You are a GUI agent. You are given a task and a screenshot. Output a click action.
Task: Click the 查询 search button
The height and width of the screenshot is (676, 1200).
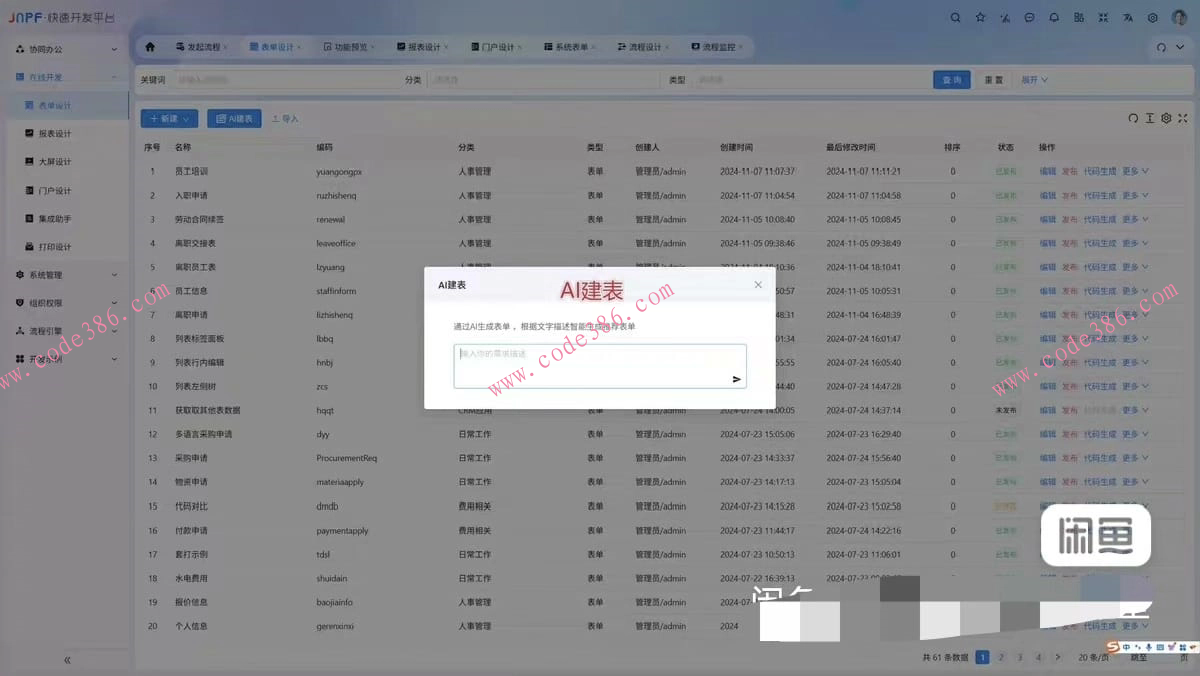951,80
